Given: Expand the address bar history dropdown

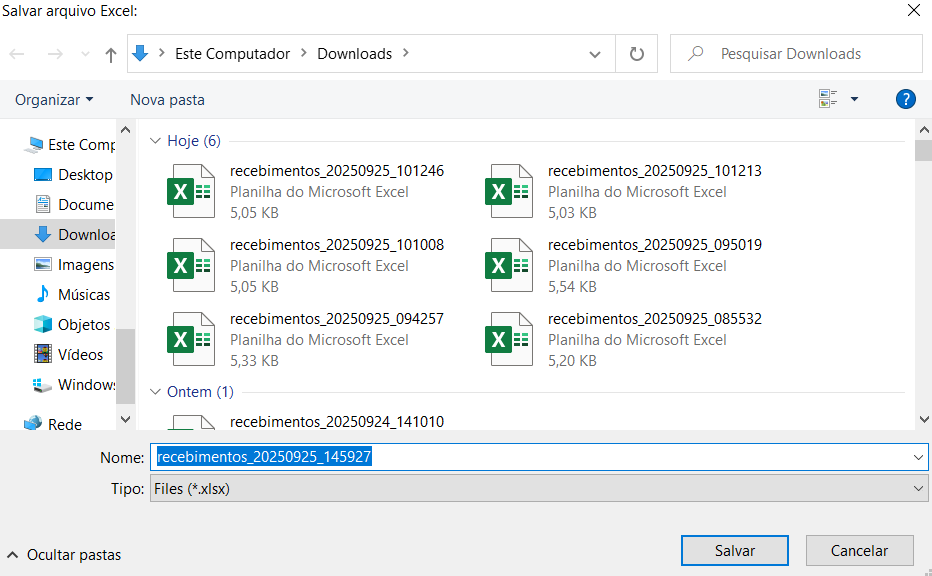Looking at the screenshot, I should click(x=595, y=55).
